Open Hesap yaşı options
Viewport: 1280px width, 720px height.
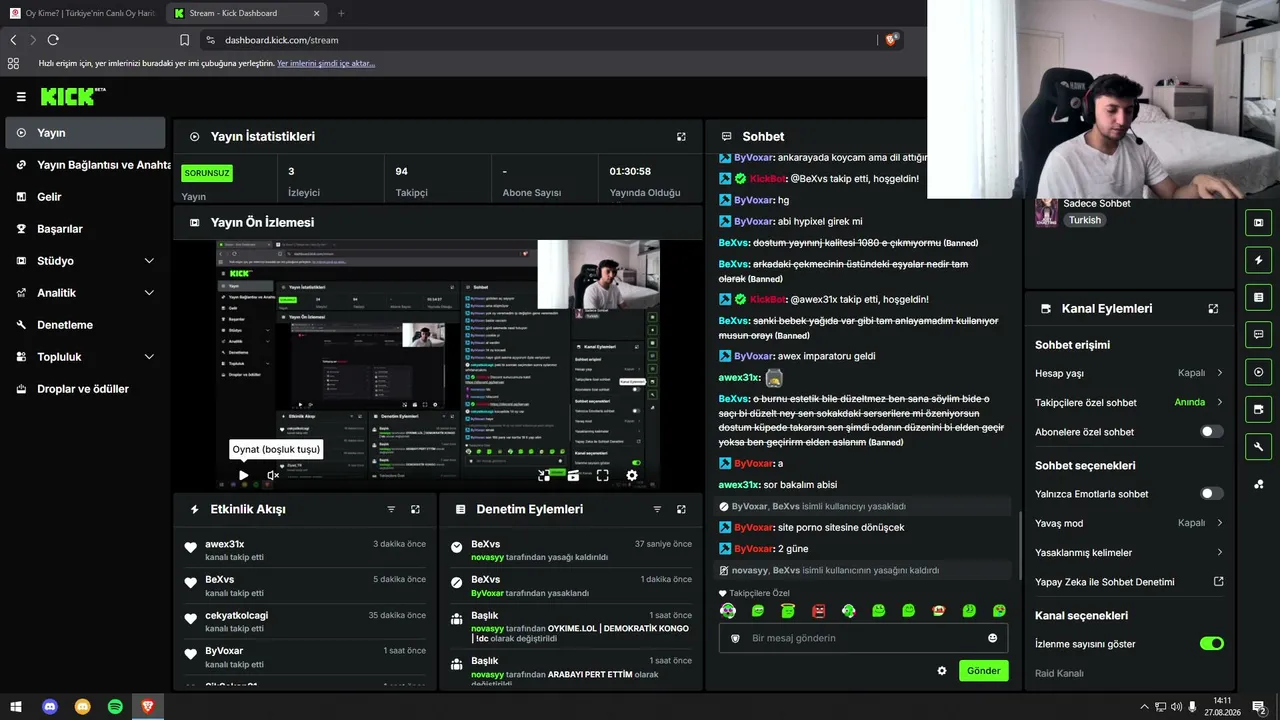click(x=1129, y=373)
